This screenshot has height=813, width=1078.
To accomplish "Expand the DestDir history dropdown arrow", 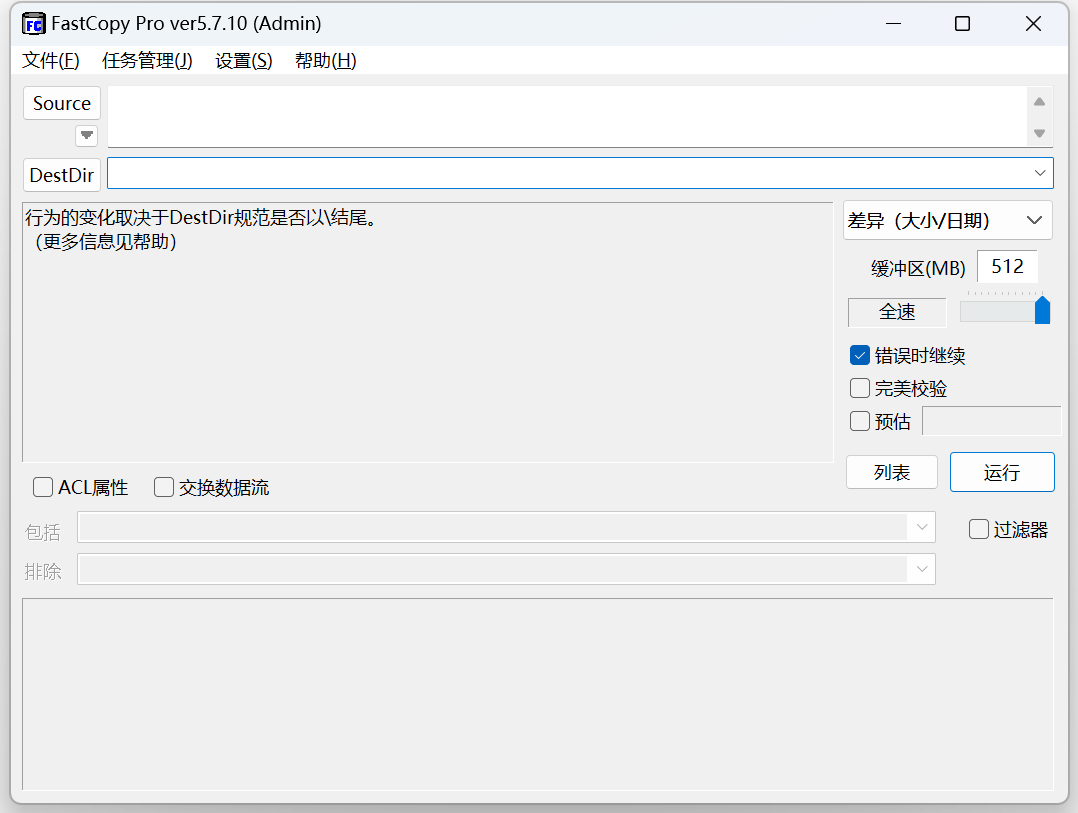I will tap(1040, 173).
